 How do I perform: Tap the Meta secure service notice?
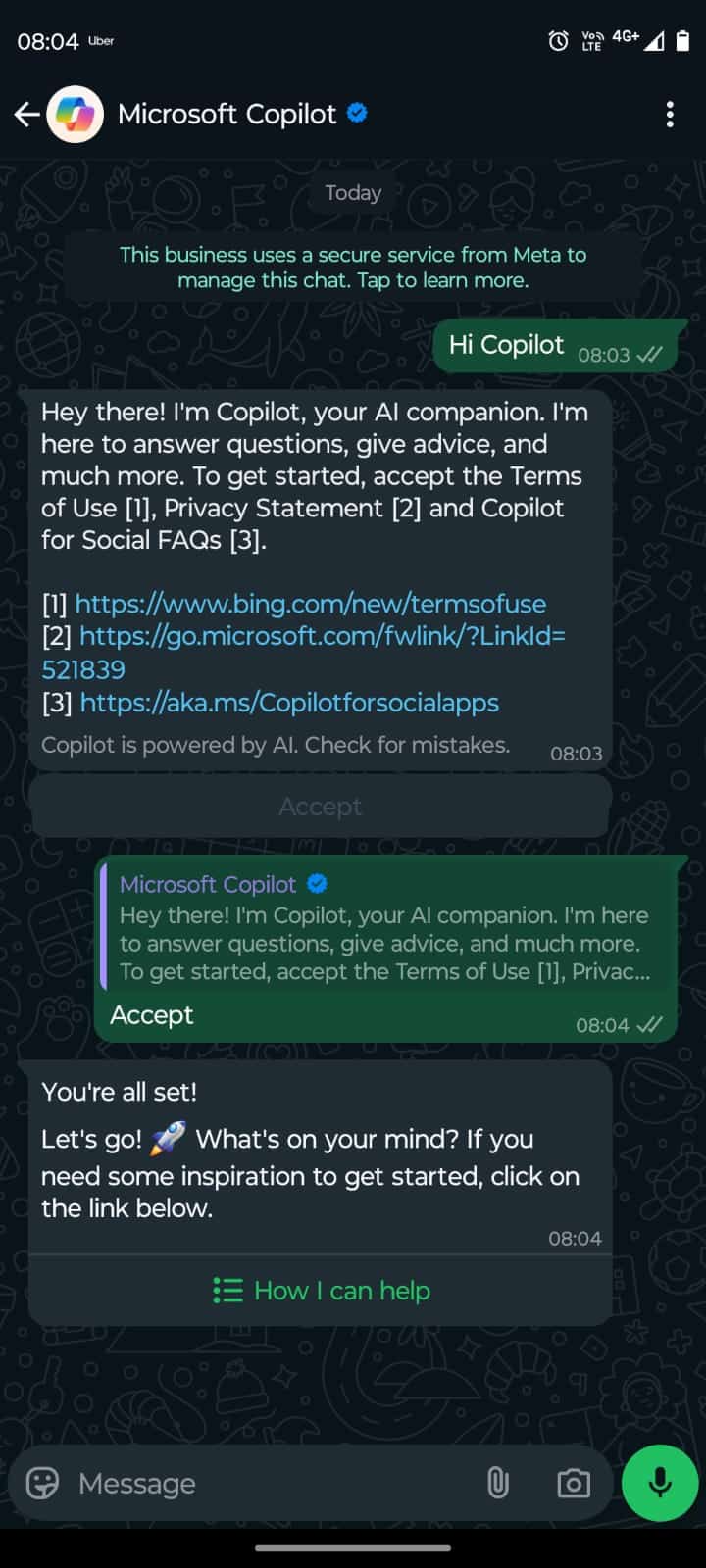click(353, 268)
